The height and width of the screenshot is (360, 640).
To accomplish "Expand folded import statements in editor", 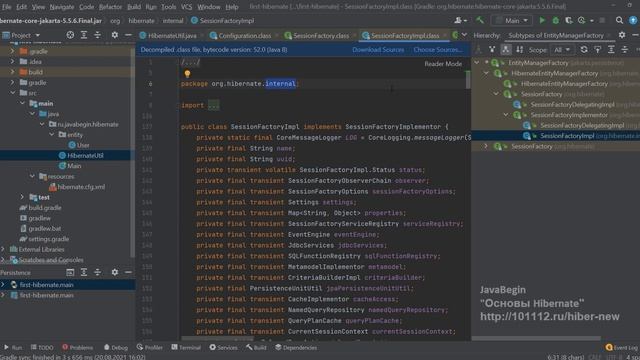I will tap(213, 105).
